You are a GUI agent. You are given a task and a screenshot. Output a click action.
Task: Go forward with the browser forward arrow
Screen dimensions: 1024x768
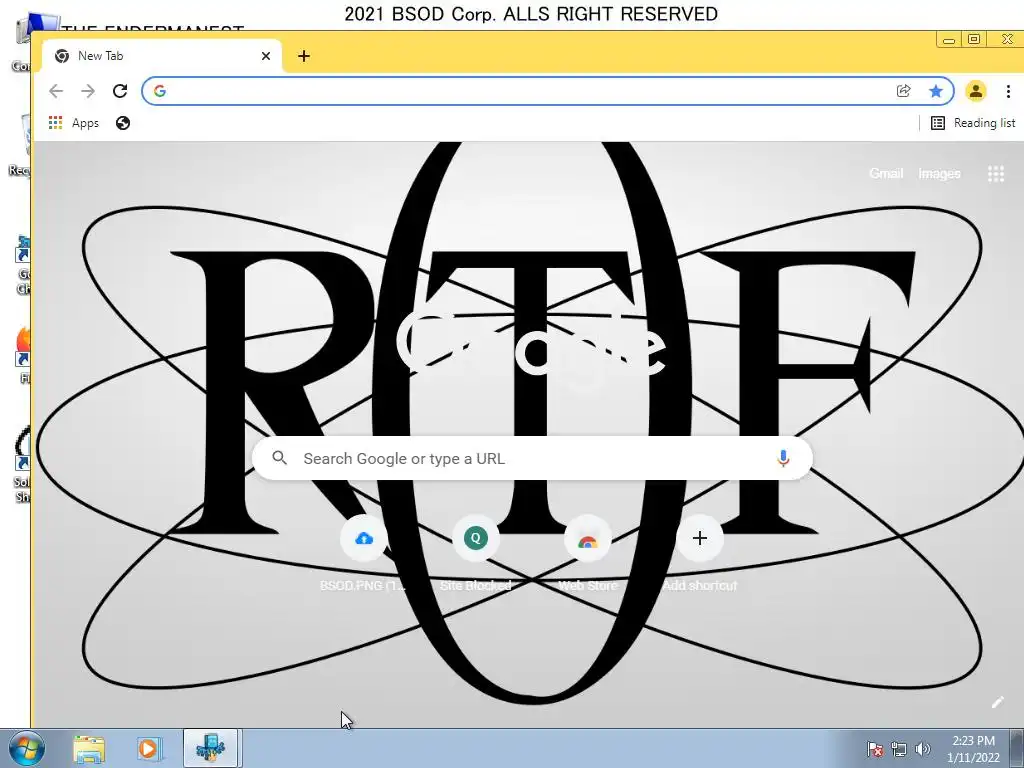pyautogui.click(x=88, y=91)
